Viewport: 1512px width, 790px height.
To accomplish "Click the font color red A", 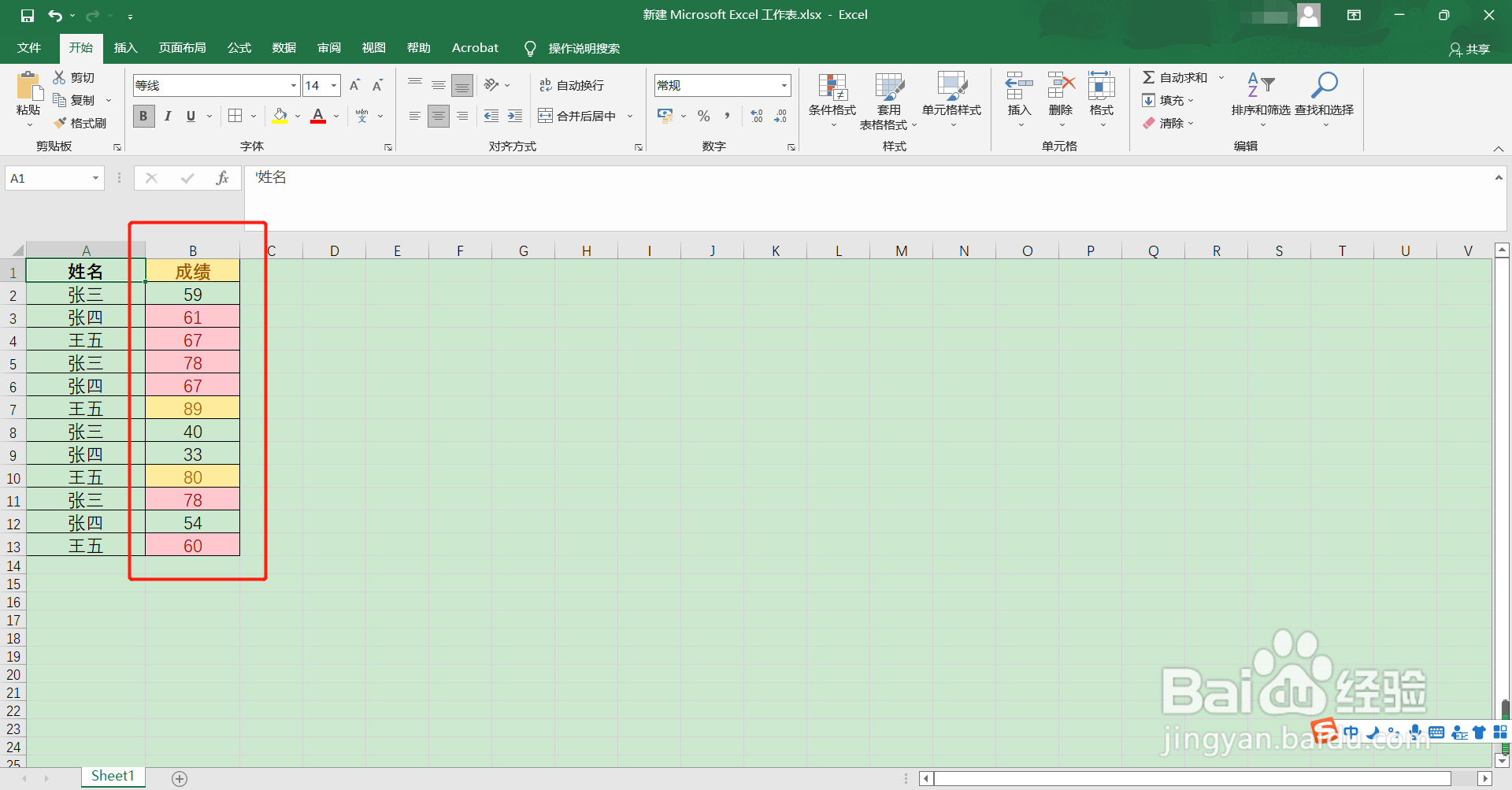I will point(318,116).
